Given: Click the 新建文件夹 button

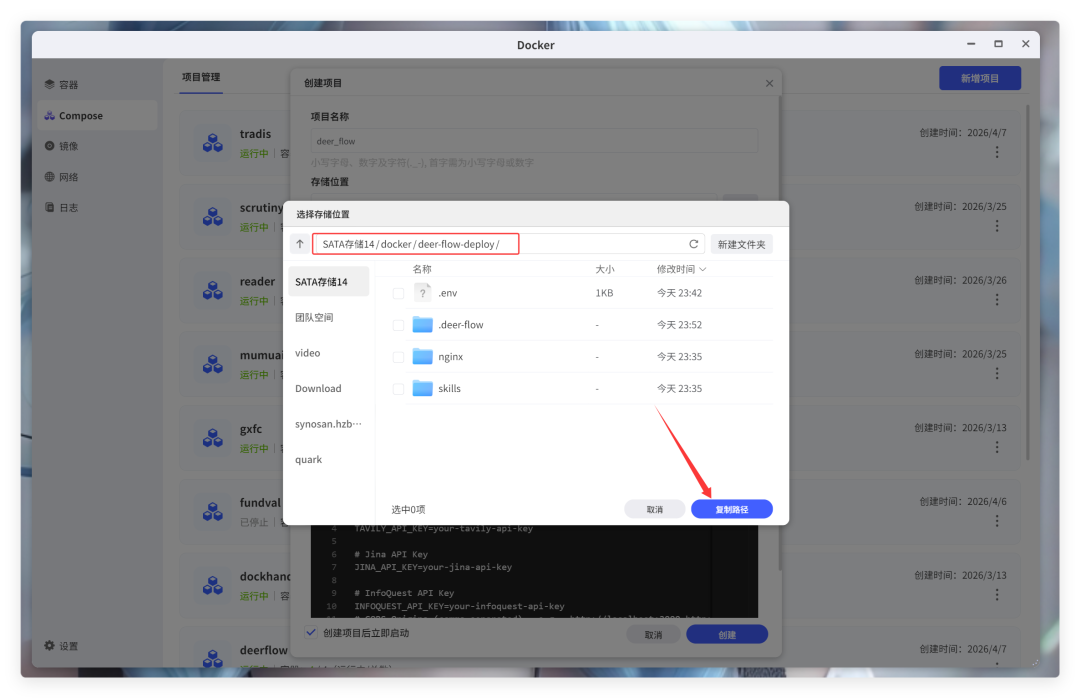Looking at the screenshot, I should [x=741, y=245].
